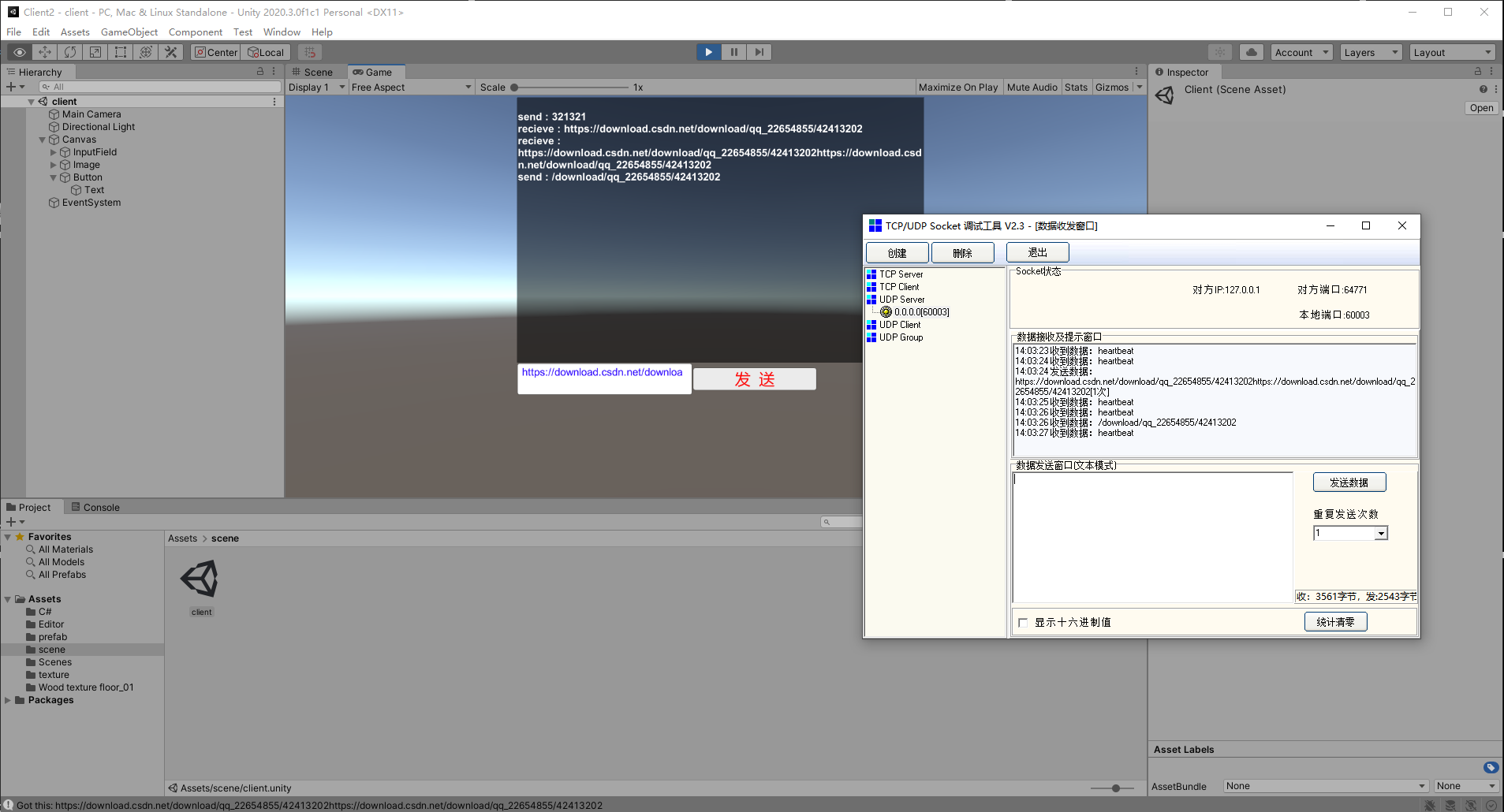Click the asset labels tag icon
Viewport: 1504px width, 812px height.
(x=1491, y=767)
